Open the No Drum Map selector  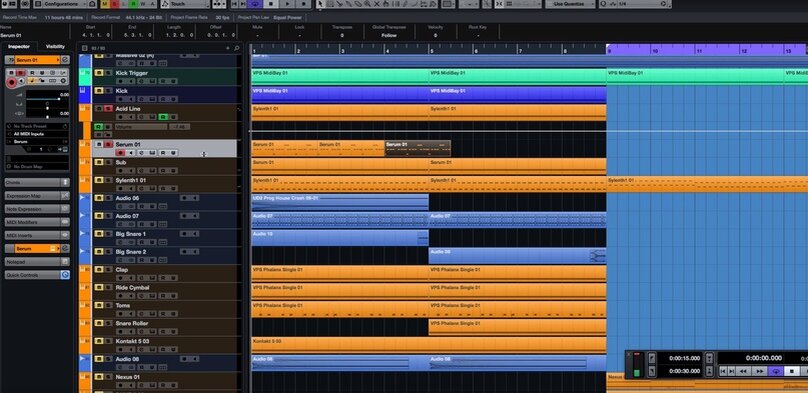coord(37,167)
